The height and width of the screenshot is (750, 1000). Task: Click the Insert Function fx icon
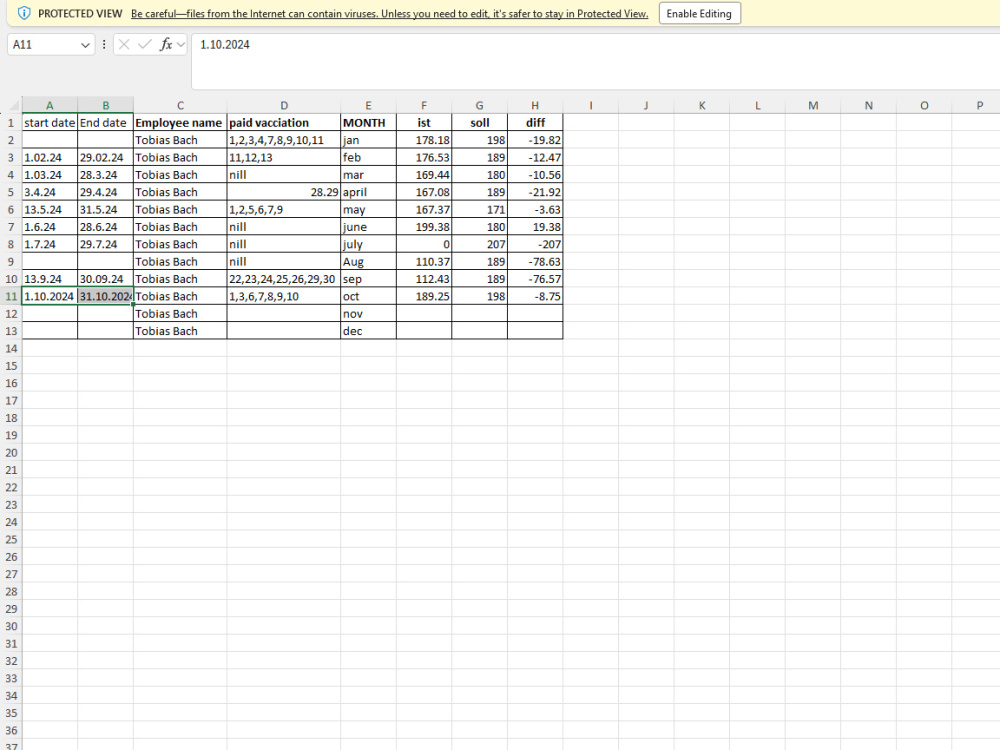(x=166, y=44)
